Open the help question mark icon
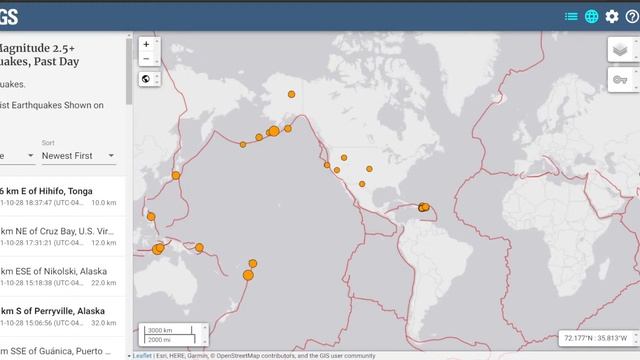640x360 pixels. click(x=632, y=16)
